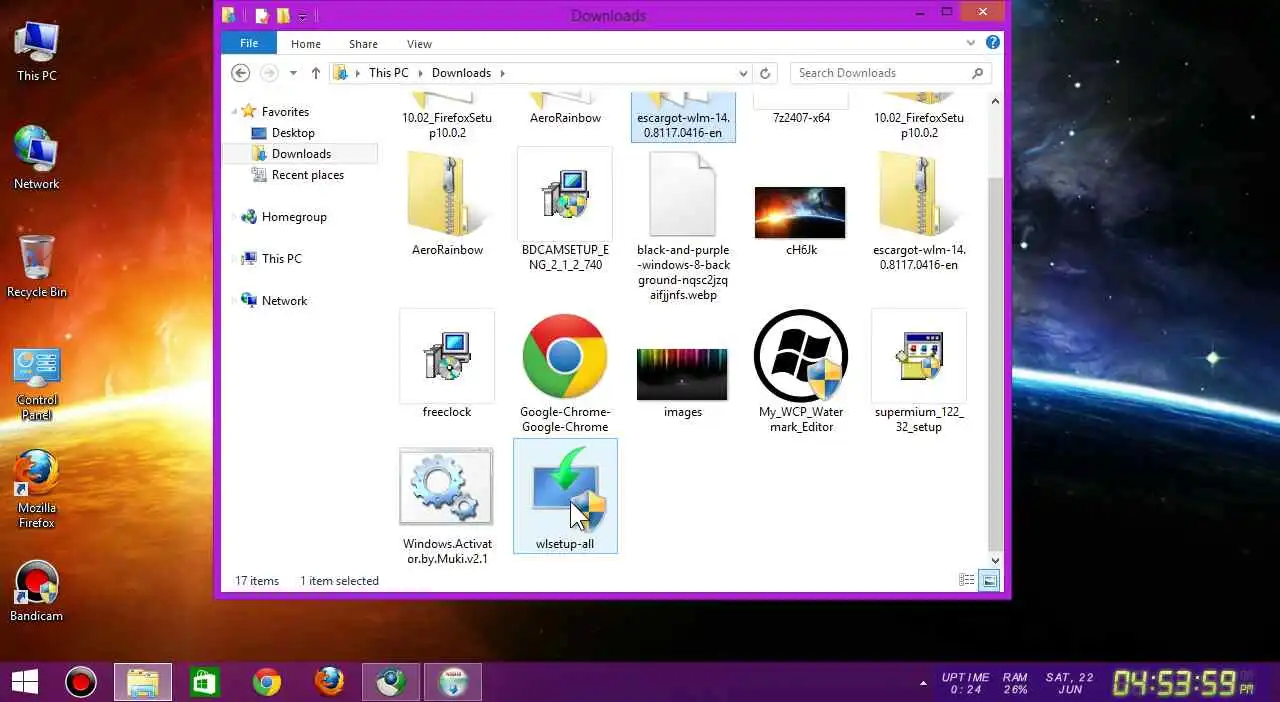Select the Control Panel desktop icon
This screenshot has height=702, width=1280.
[37, 384]
